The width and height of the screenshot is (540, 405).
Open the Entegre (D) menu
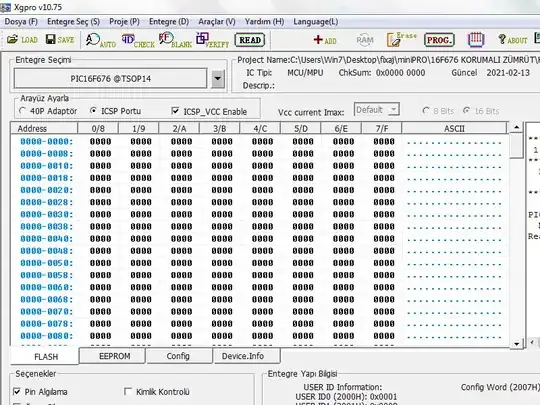click(169, 22)
